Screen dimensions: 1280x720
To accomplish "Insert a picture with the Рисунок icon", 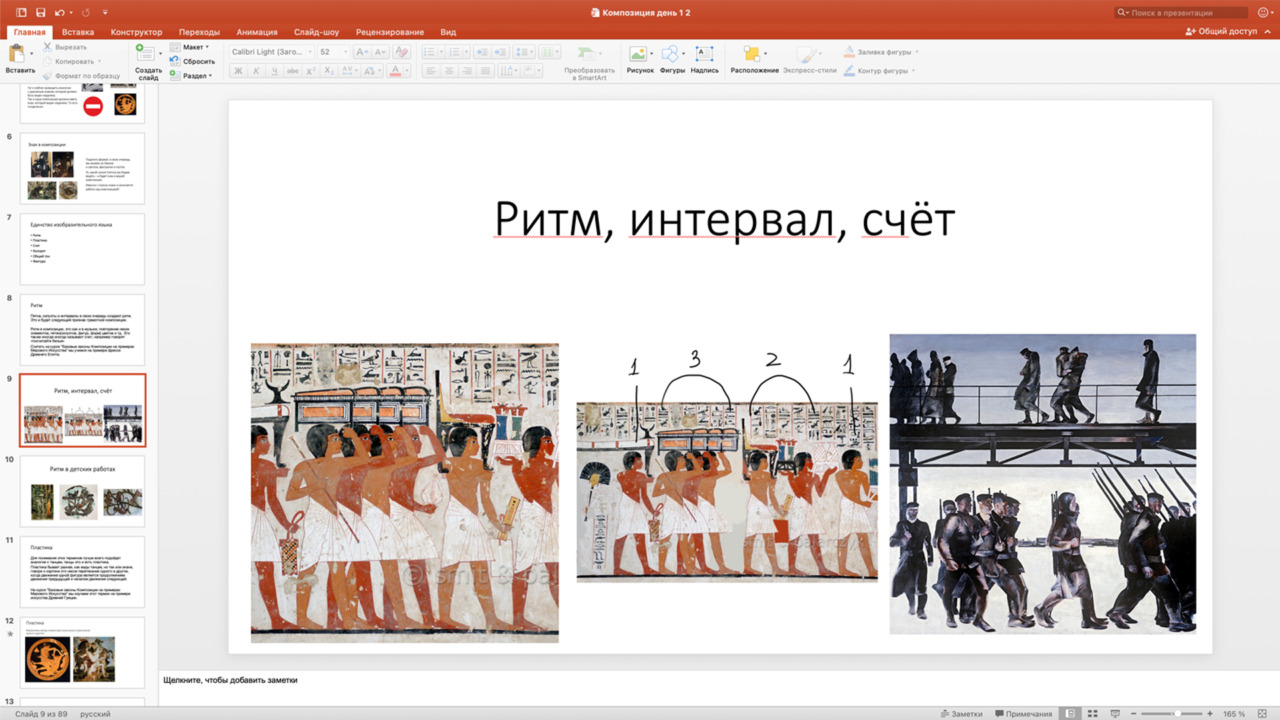I will tap(638, 54).
